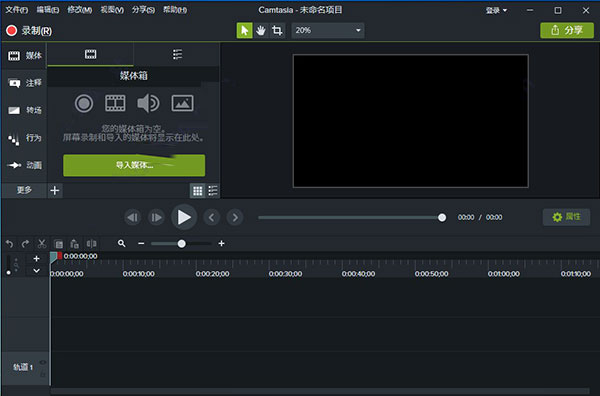
Task: Select the Crop tool
Action: pos(277,30)
